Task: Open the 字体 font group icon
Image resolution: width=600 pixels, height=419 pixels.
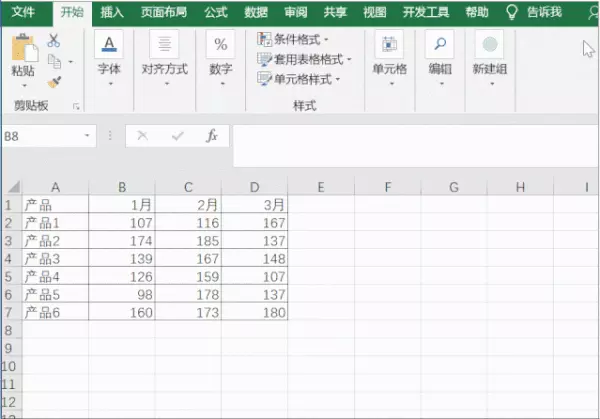Action: [109, 44]
